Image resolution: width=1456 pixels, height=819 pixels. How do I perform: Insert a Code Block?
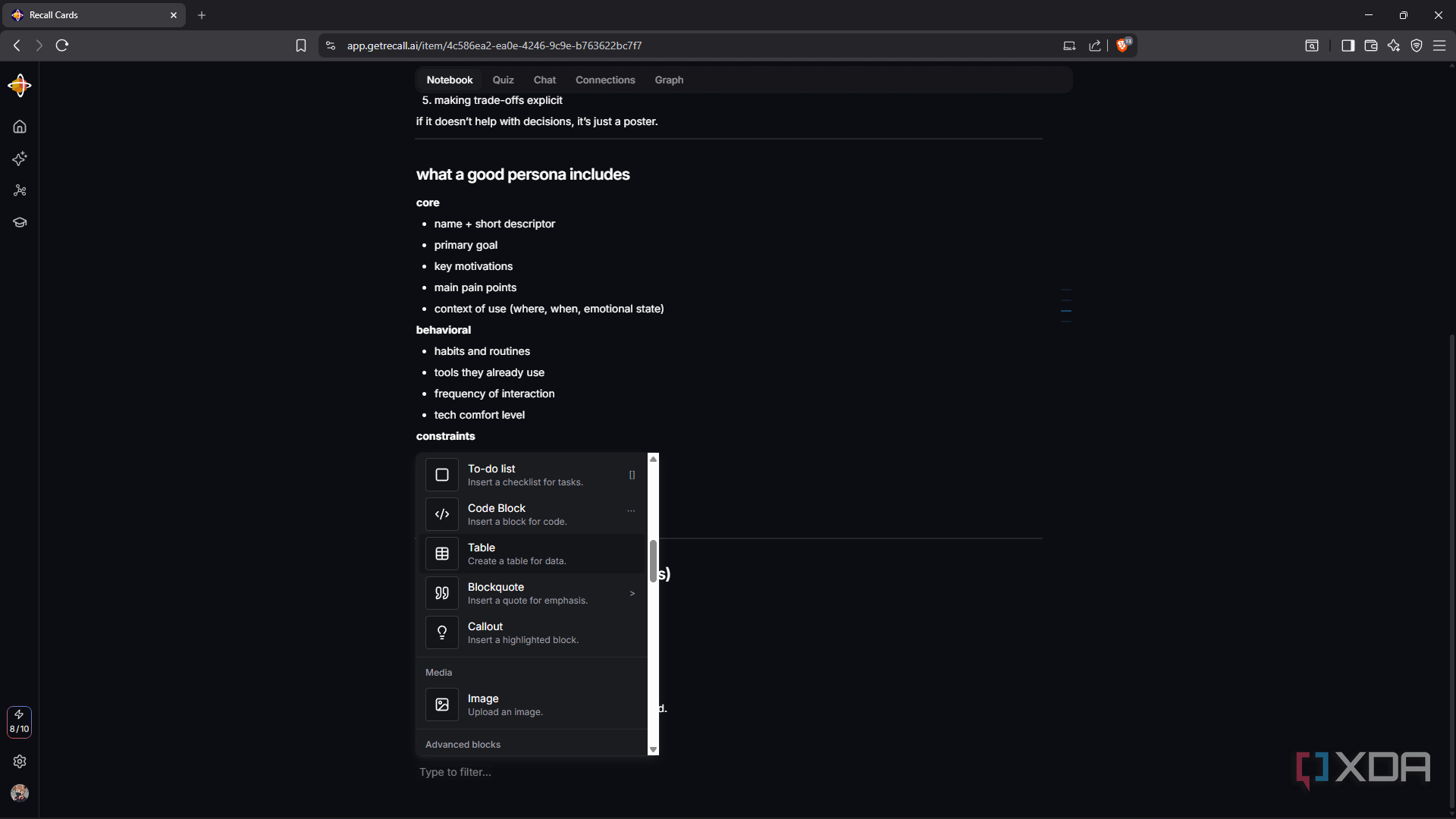click(x=532, y=514)
